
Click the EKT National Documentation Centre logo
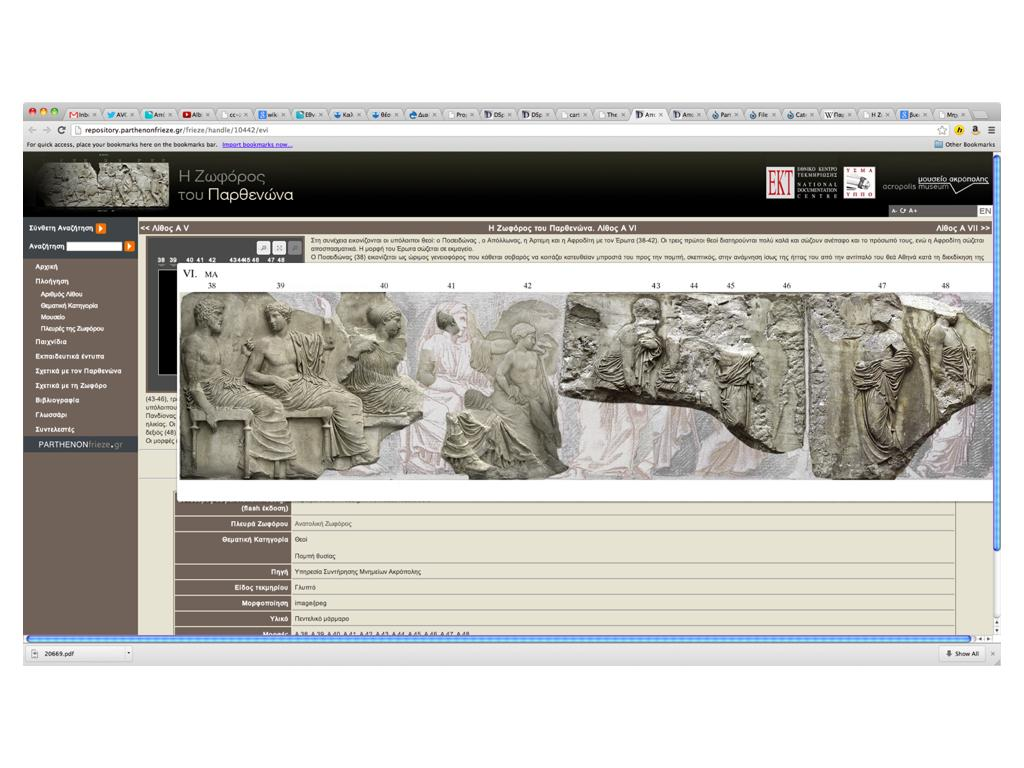[x=801, y=182]
